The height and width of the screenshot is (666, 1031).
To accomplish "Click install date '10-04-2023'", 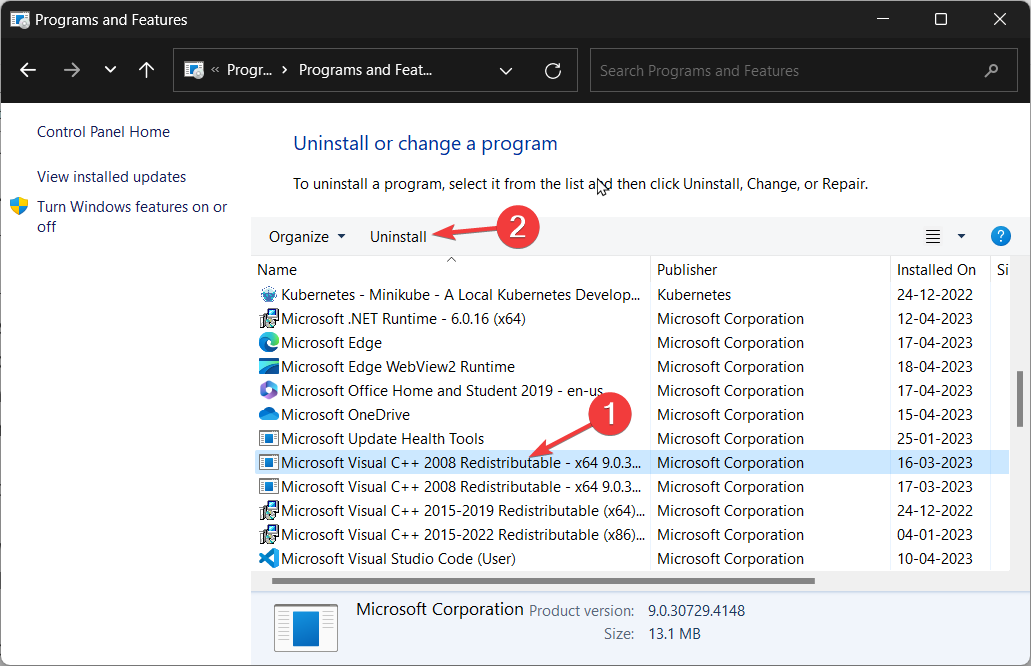I will click(934, 559).
